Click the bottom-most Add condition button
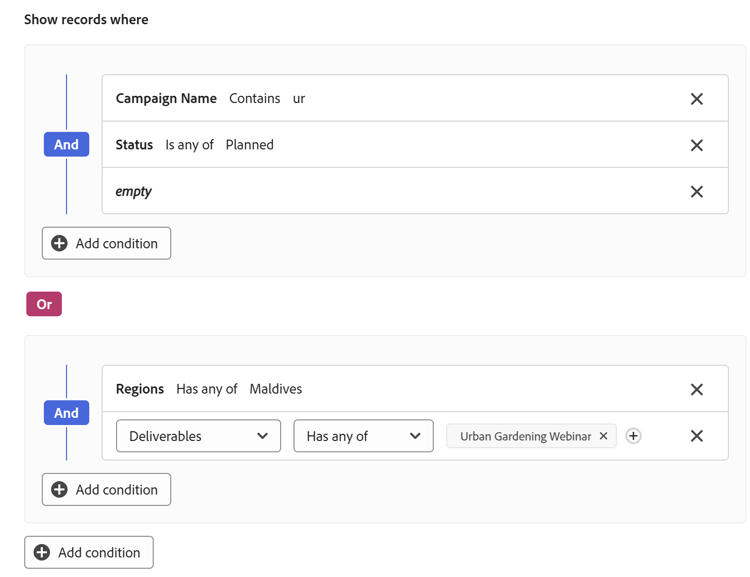The height and width of the screenshot is (577, 750). coord(89,552)
